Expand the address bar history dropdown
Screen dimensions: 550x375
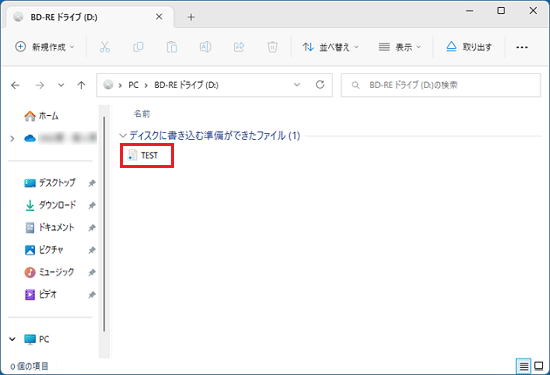pos(297,85)
